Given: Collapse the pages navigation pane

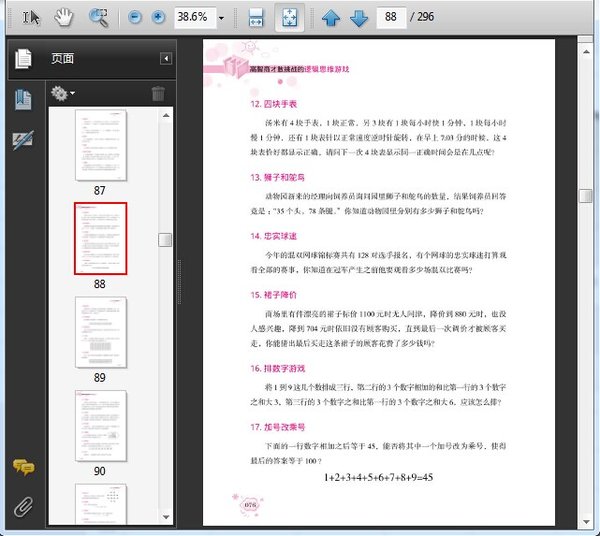Looking at the screenshot, I should coord(165,59).
